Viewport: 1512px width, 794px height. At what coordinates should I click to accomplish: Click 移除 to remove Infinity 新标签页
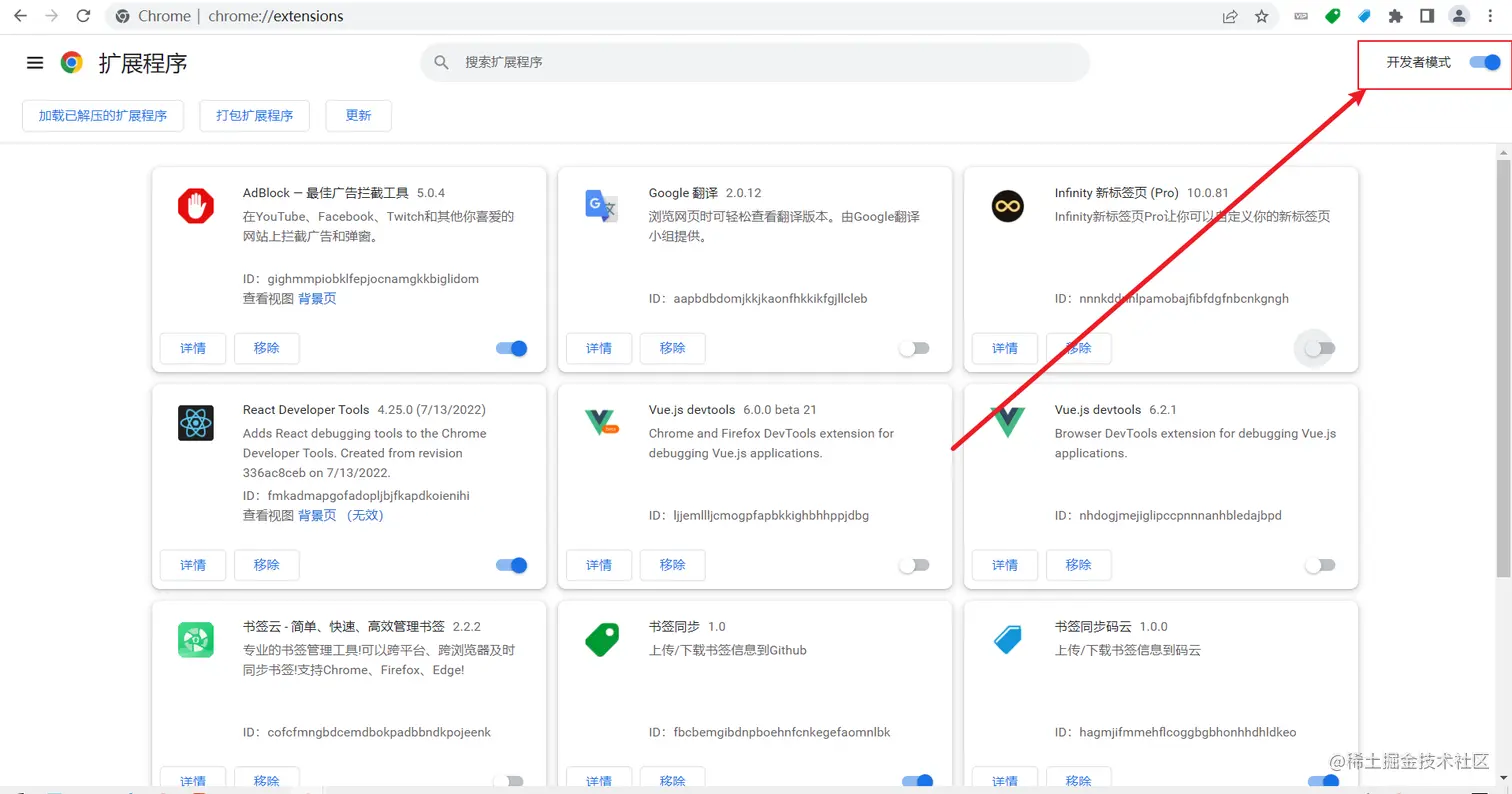(1079, 348)
